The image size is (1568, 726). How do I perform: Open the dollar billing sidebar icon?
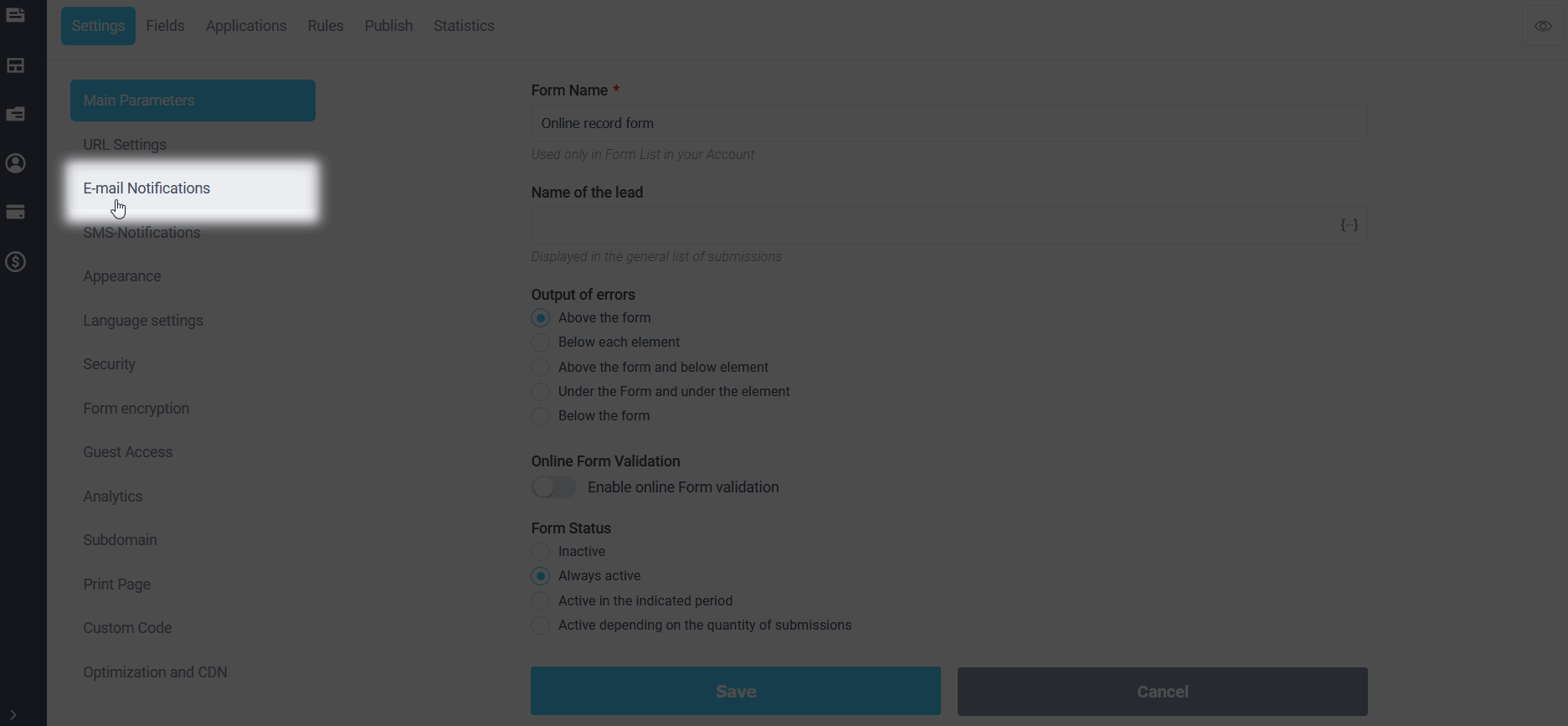16,262
